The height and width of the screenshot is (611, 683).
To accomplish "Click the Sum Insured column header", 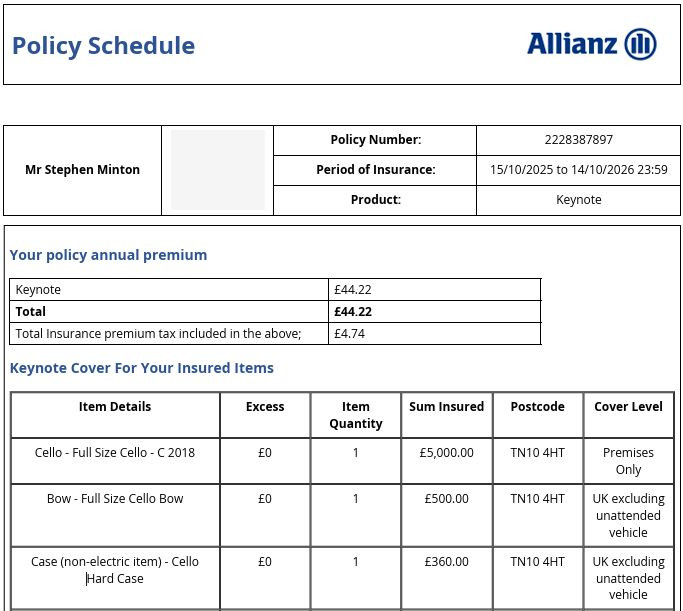I will coord(446,407).
